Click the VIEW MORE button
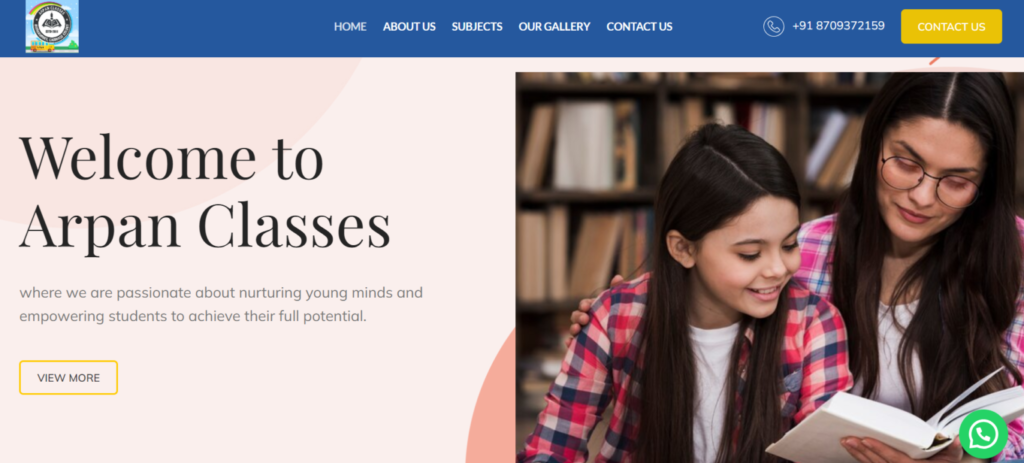The height and width of the screenshot is (463, 1024). pyautogui.click(x=69, y=377)
